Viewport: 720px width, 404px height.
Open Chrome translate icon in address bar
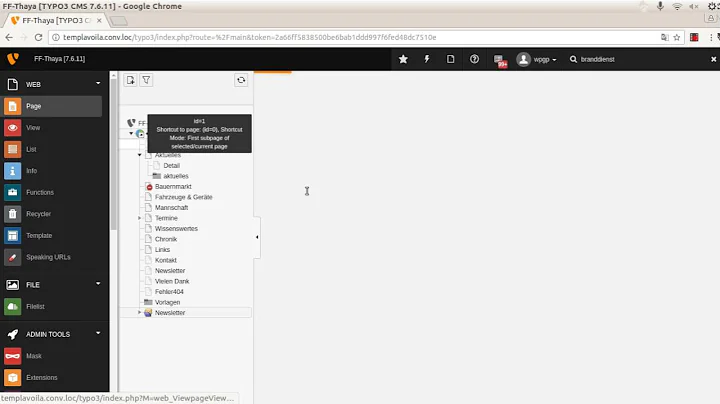(x=664, y=37)
